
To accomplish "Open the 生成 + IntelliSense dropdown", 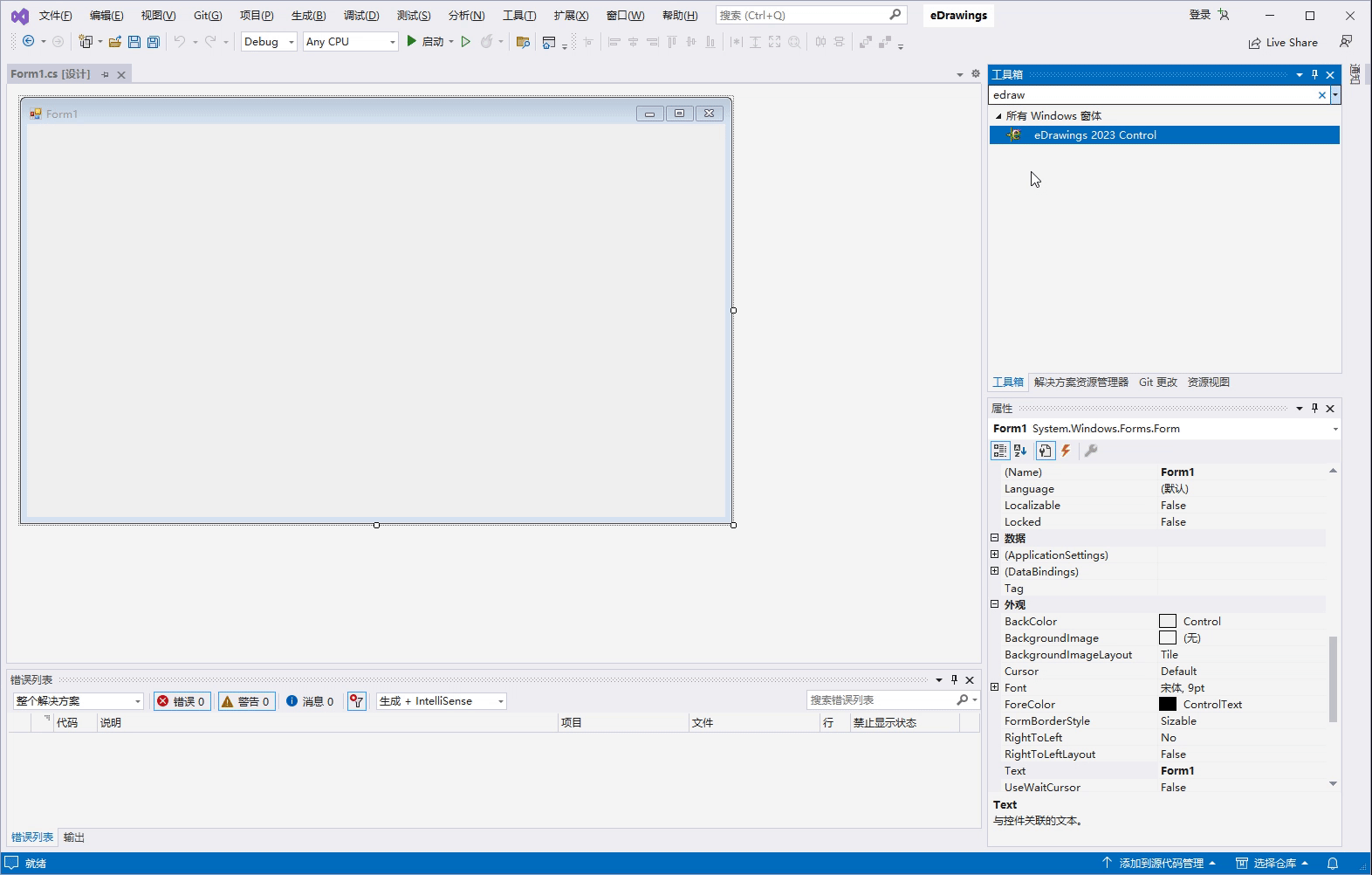I will pos(442,701).
